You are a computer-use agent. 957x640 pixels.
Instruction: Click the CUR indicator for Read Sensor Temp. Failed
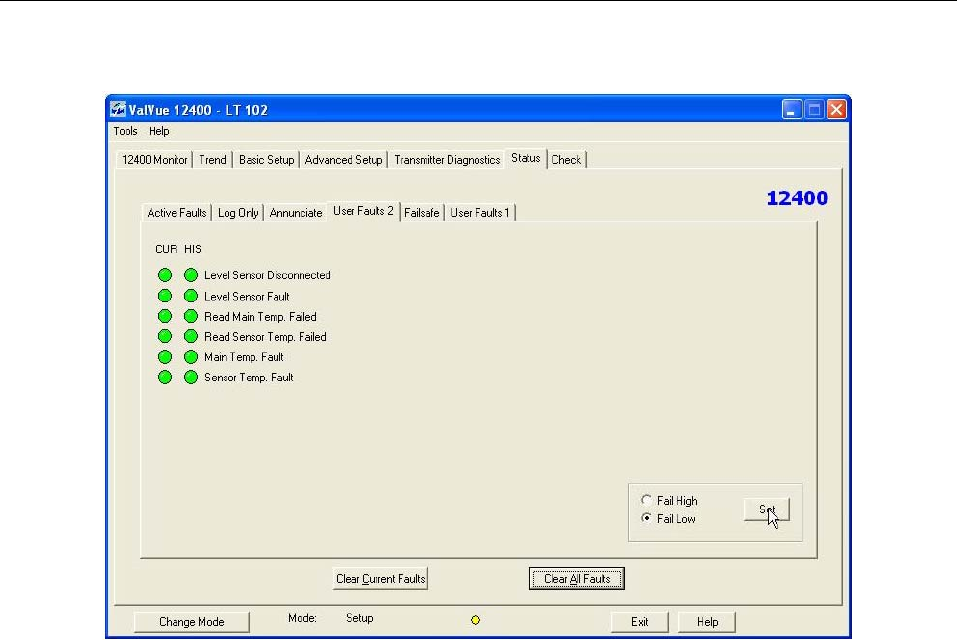[165, 336]
